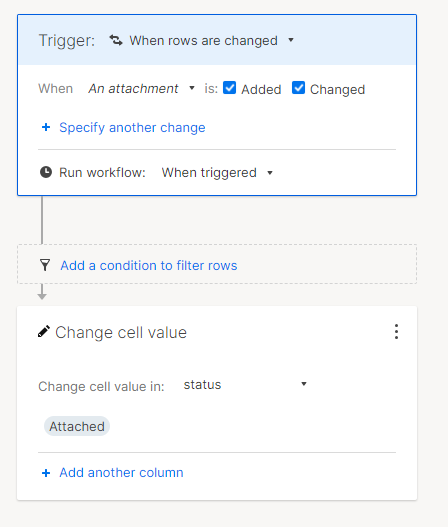The height and width of the screenshot is (527, 448).
Task: Click Add a condition to filter rows
Action: tap(149, 266)
